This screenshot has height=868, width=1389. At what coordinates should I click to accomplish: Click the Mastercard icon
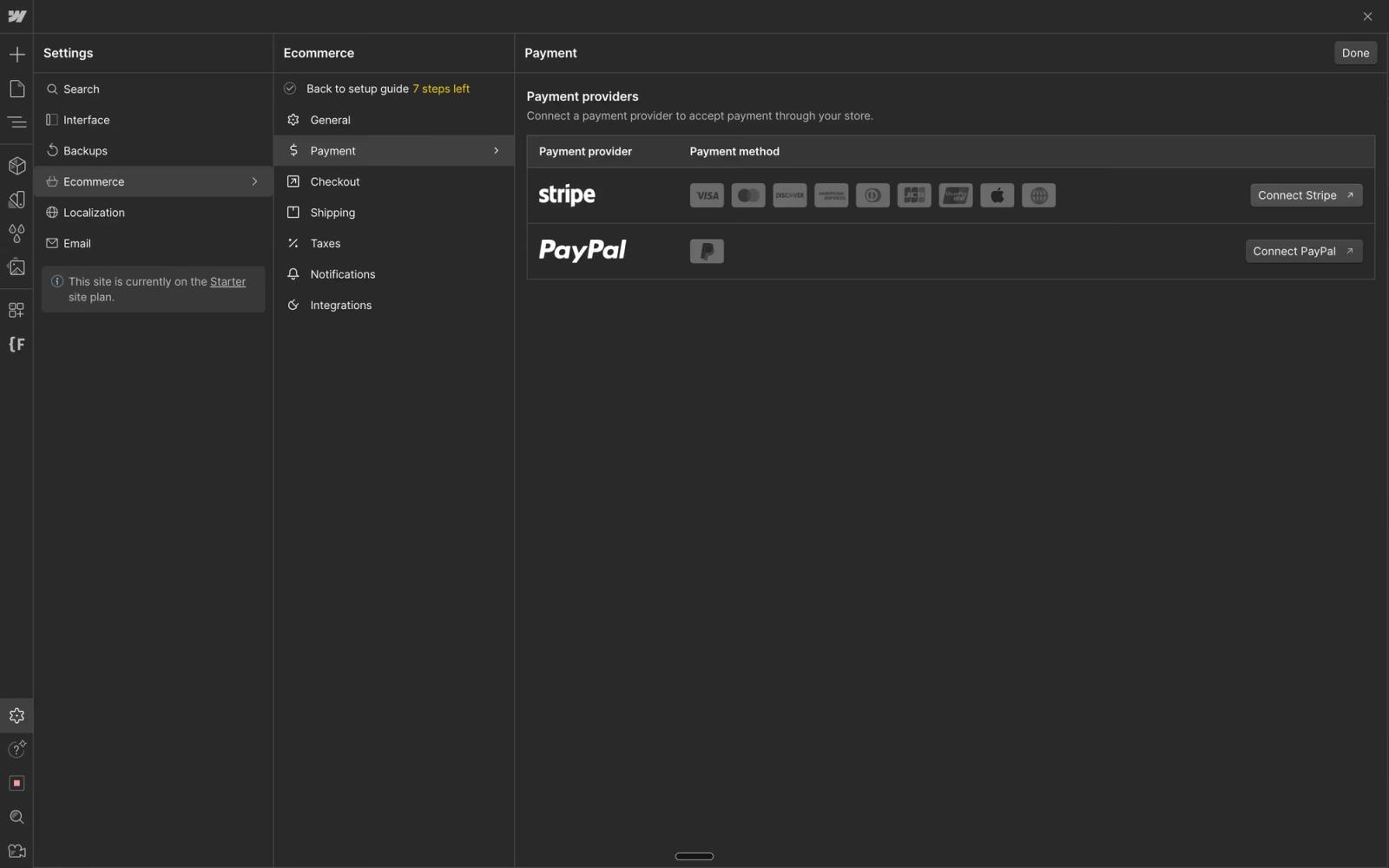click(748, 195)
